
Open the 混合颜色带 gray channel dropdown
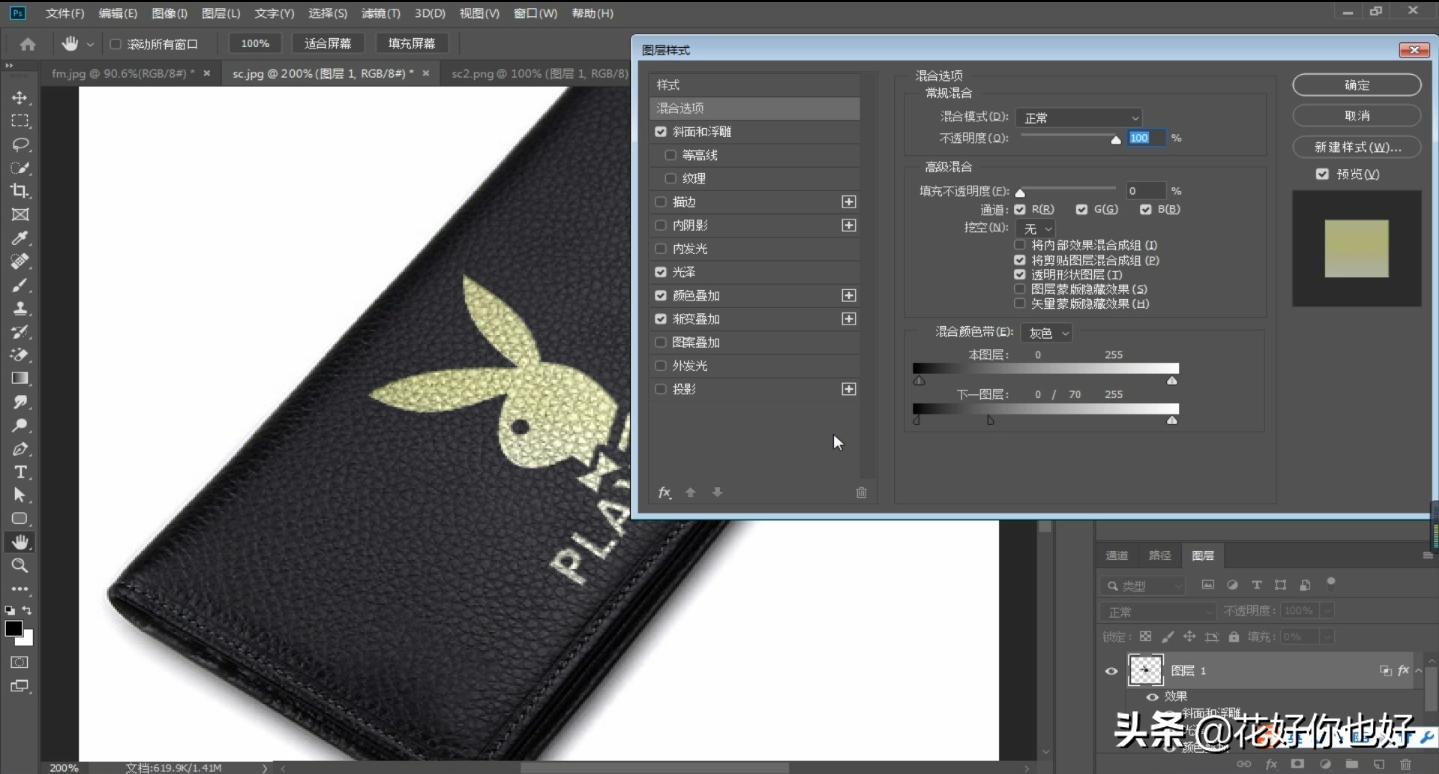pos(1046,331)
